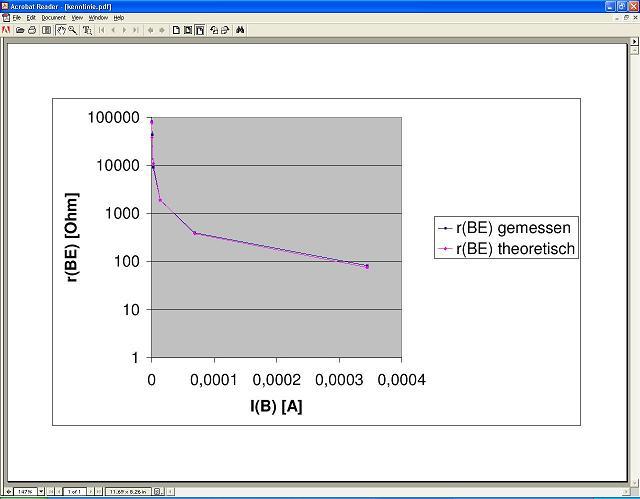Click x-axis label '0,0001'
This screenshot has height=499, width=640.
(213, 379)
